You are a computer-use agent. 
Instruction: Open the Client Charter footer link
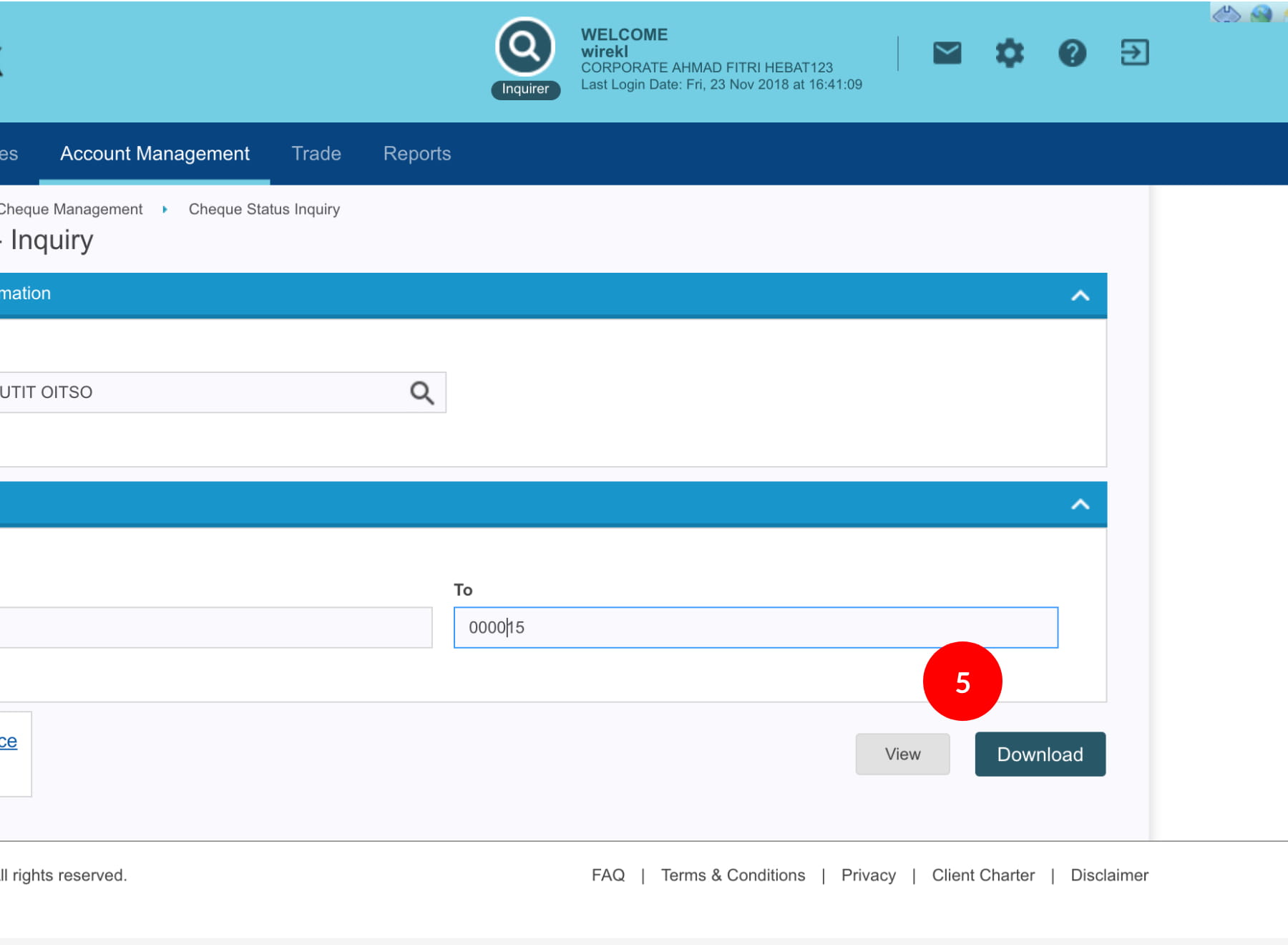983,875
